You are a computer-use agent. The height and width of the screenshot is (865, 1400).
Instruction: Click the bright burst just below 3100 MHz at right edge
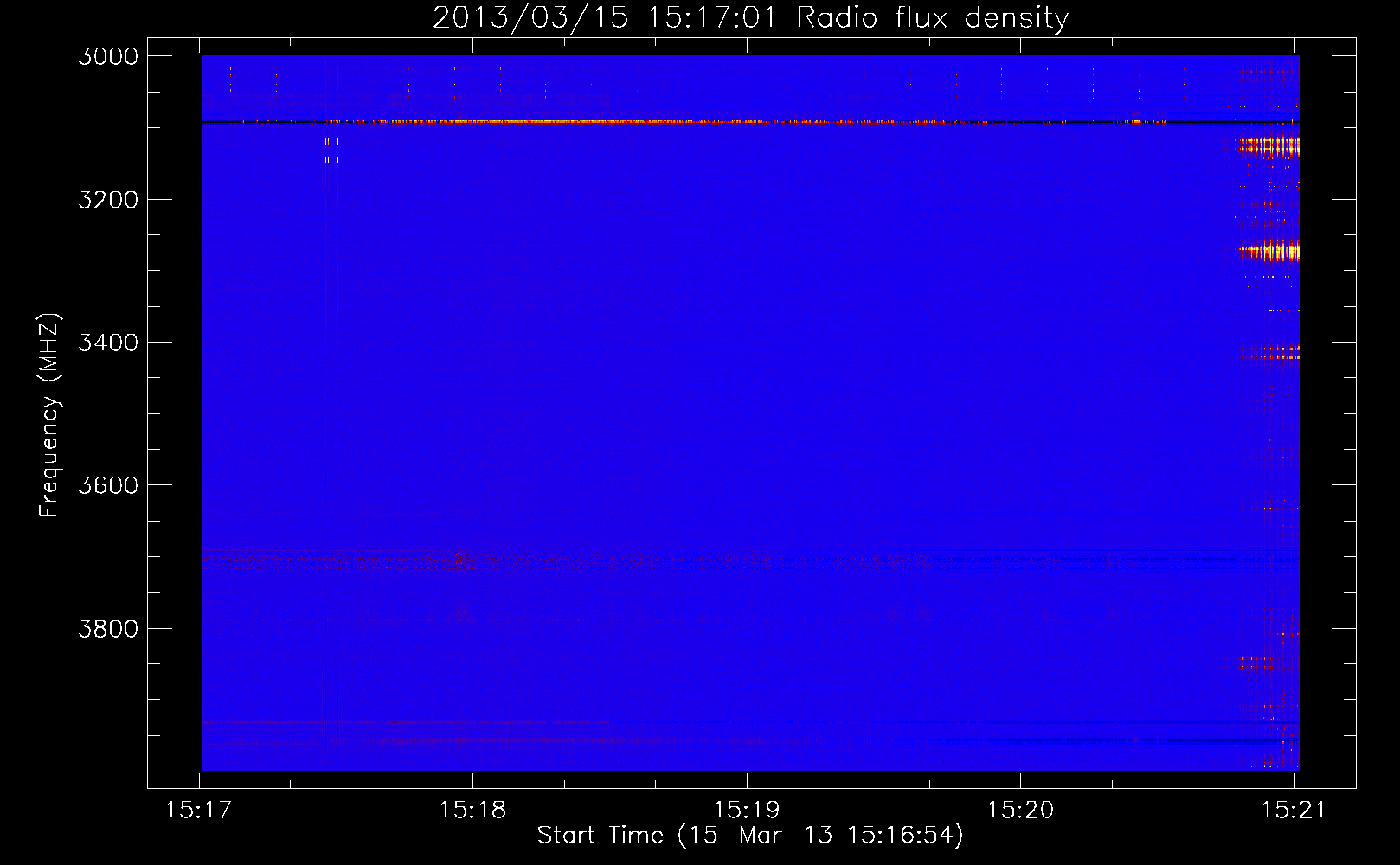(1269, 146)
